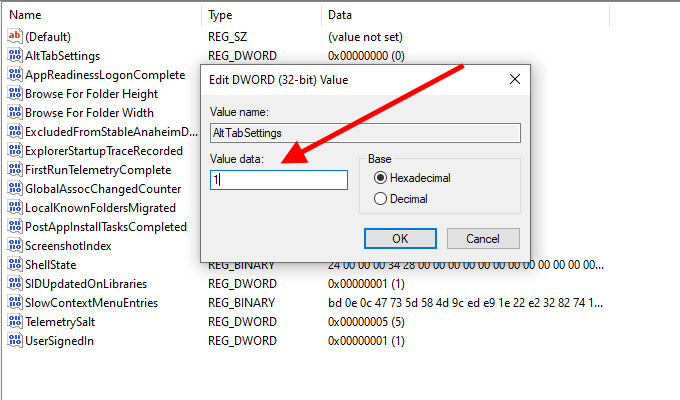Select the ScreenshotIndex entry name
This screenshot has width=680, height=400.
pos(68,246)
